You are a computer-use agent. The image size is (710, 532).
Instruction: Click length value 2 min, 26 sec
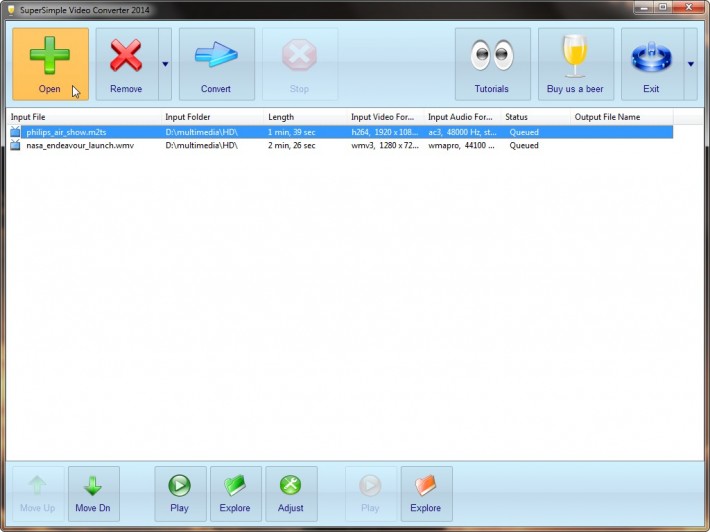tap(292, 145)
